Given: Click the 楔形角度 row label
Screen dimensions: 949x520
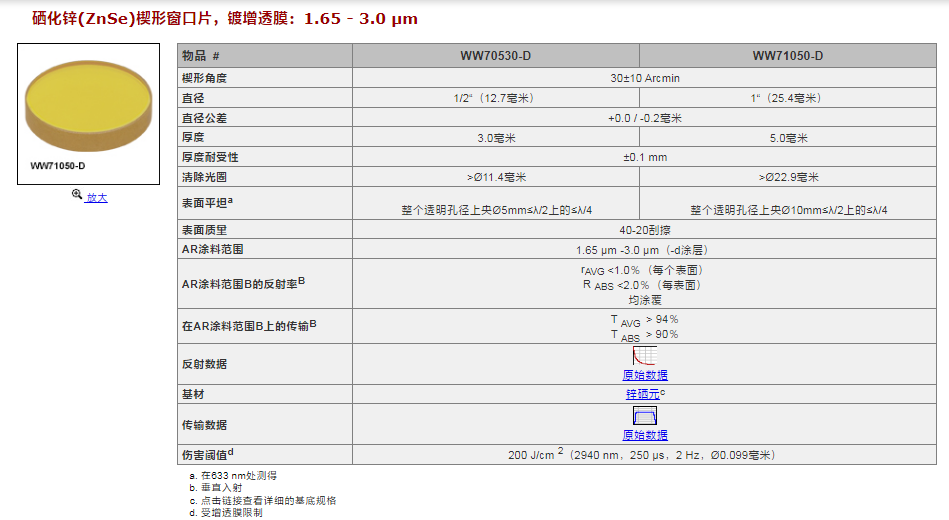Looking at the screenshot, I should [204, 77].
